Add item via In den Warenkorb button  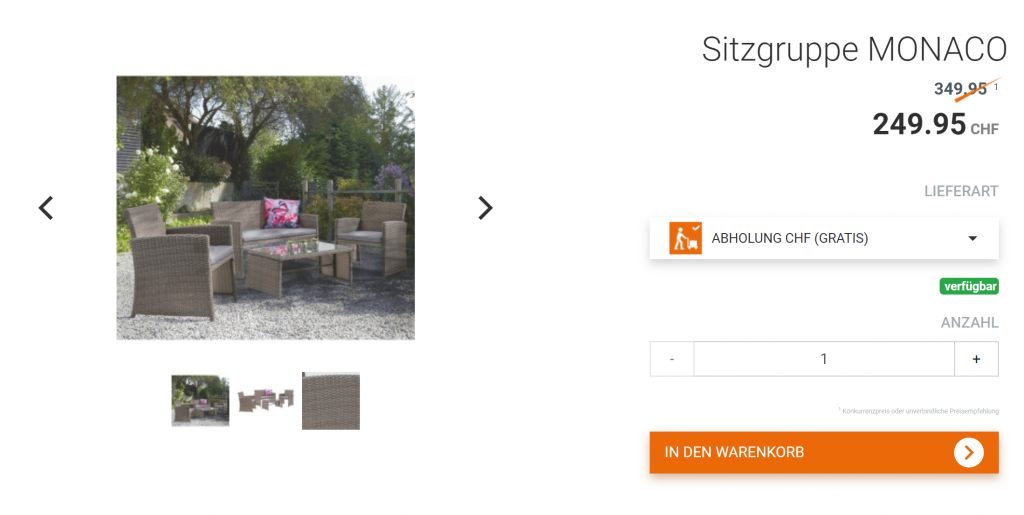point(824,452)
